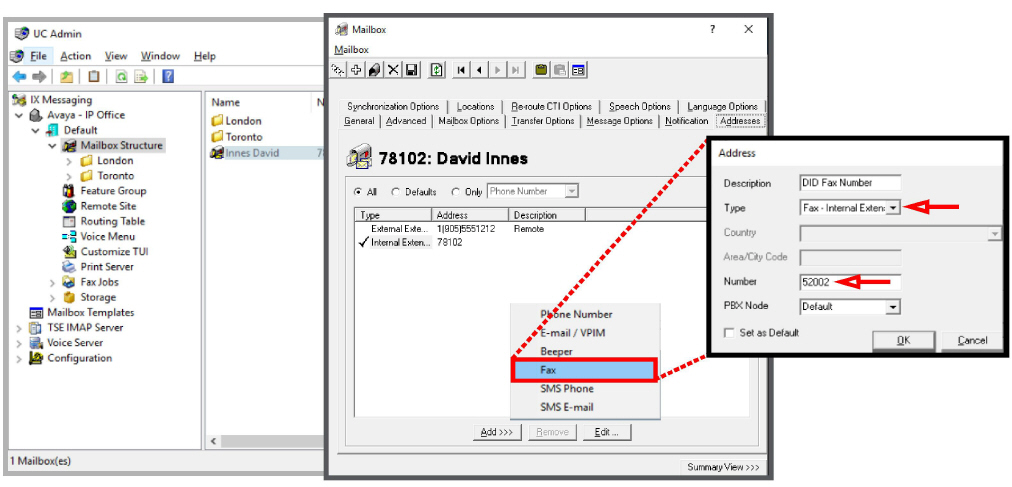This screenshot has width=1012, height=487.
Task: Click Cancel in the Address dialog
Action: click(972, 341)
